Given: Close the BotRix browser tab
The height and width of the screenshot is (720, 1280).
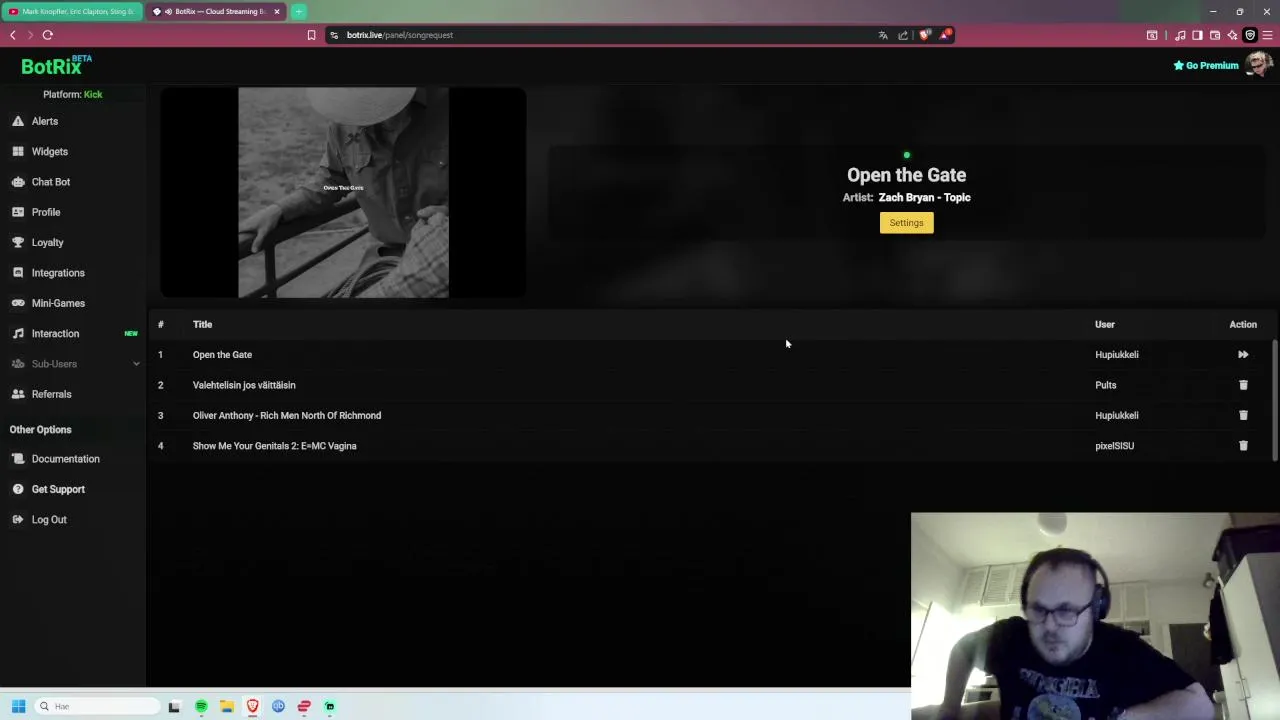Looking at the screenshot, I should tap(277, 12).
